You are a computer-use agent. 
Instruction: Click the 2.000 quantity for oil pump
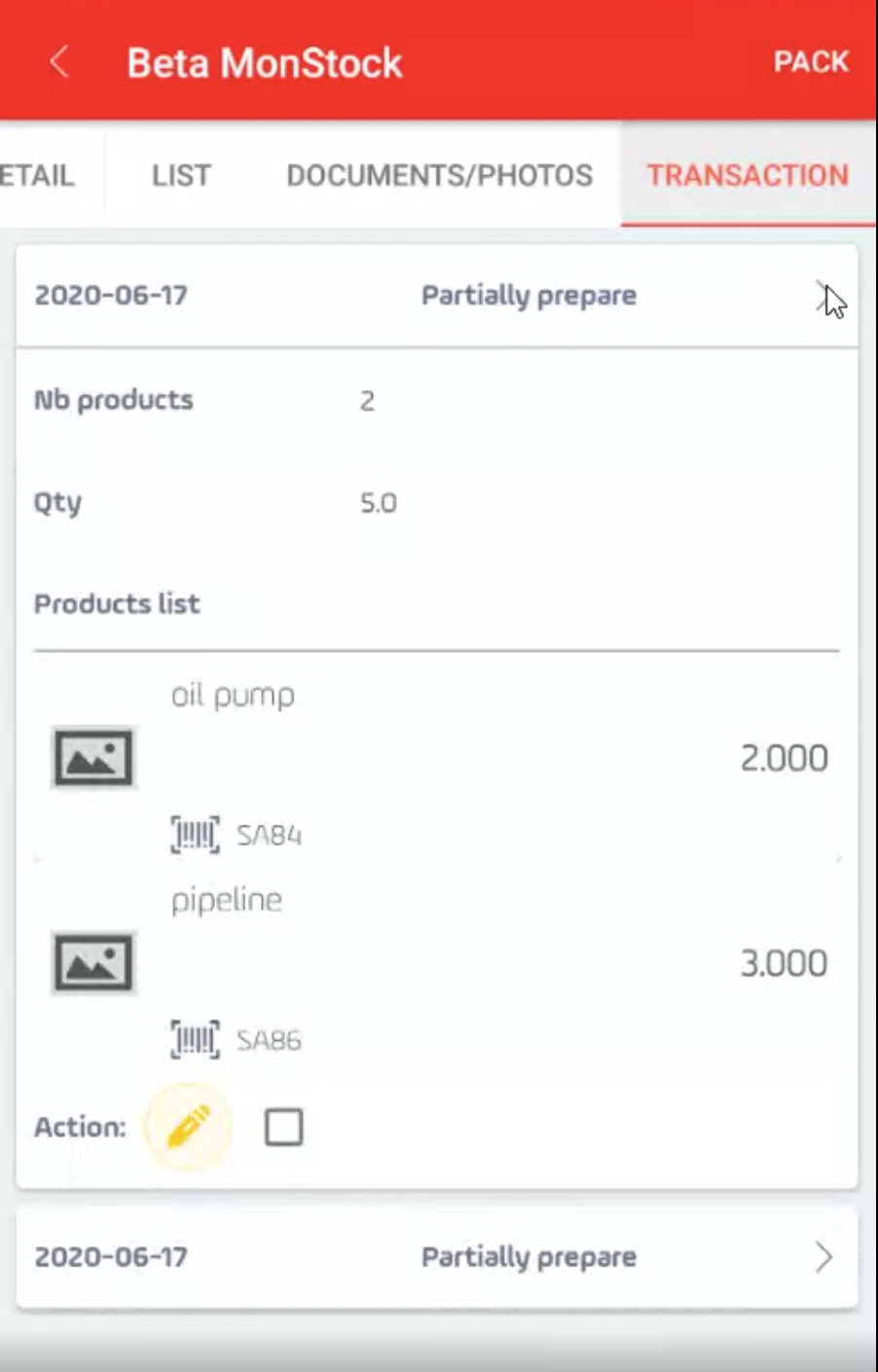[784, 758]
